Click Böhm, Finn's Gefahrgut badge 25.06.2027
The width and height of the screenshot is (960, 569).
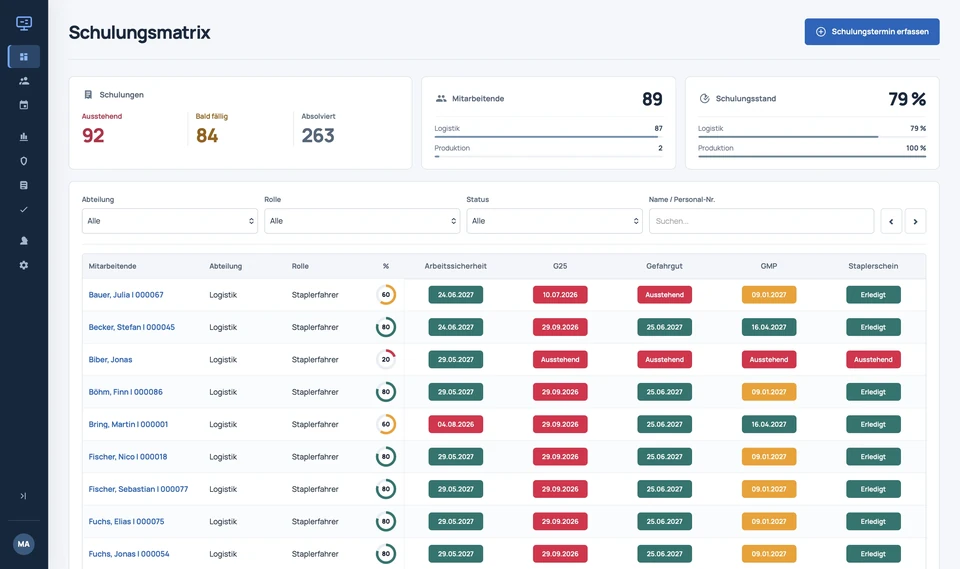[664, 392]
